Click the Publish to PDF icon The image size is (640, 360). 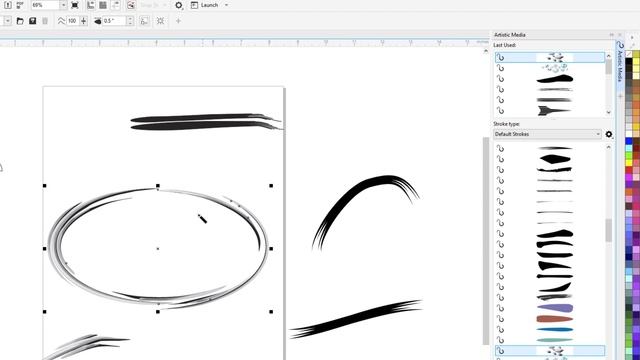(x=20, y=5)
